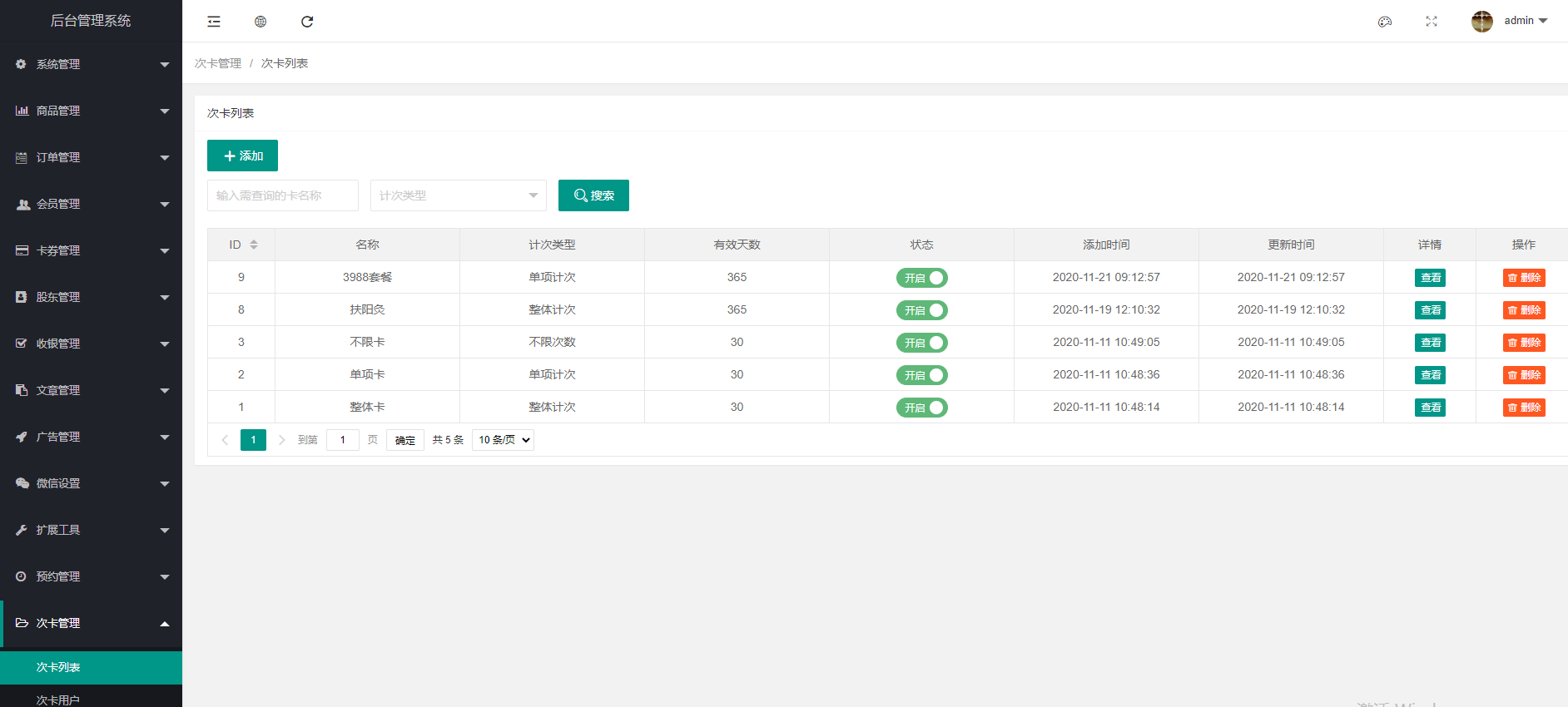Click the 添加 add button
The width and height of the screenshot is (1568, 707).
pos(242,156)
